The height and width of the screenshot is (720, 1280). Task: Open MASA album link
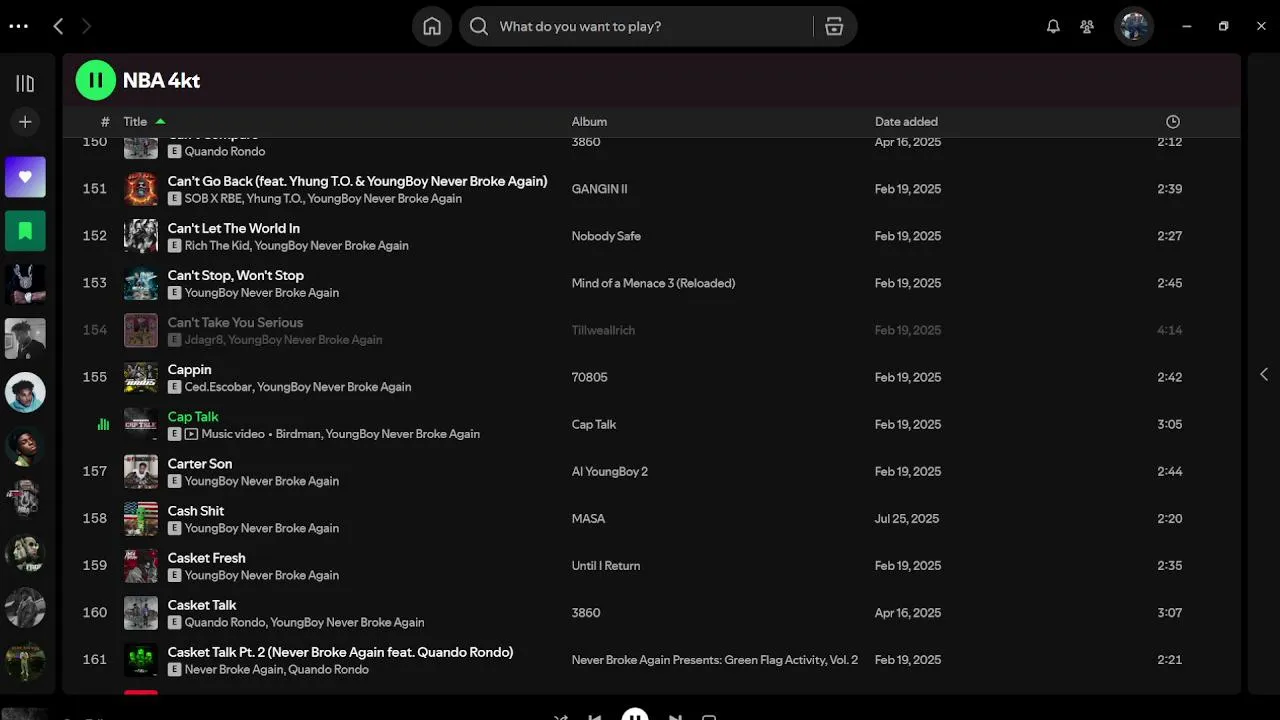(x=588, y=518)
